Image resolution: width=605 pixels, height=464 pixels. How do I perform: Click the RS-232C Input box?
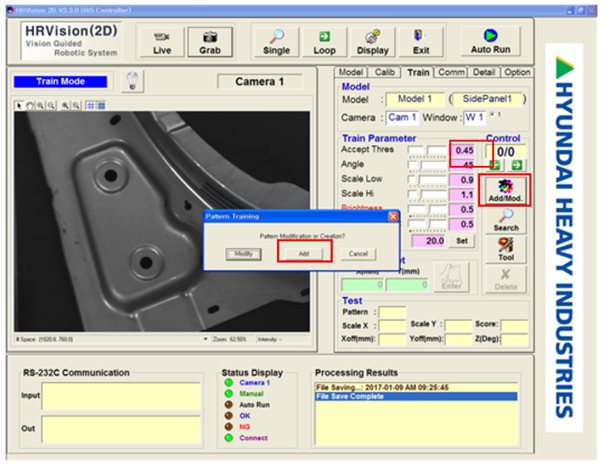tap(122, 396)
